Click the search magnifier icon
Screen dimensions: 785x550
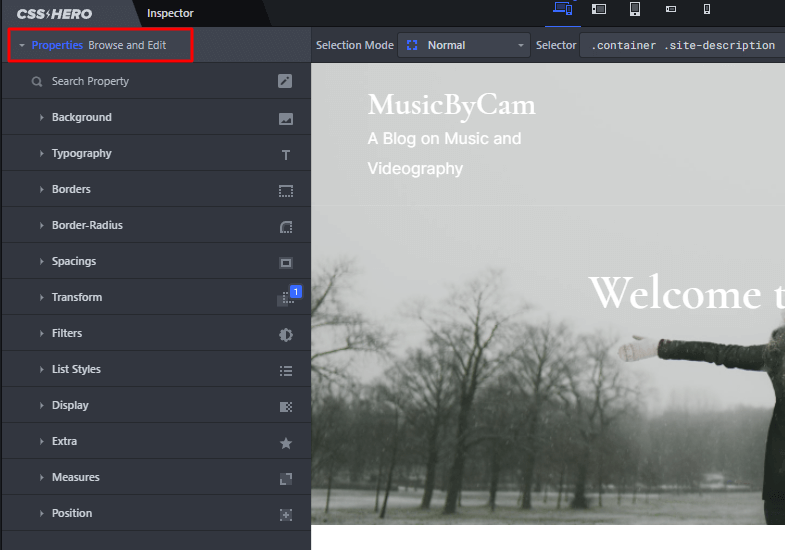coord(37,81)
